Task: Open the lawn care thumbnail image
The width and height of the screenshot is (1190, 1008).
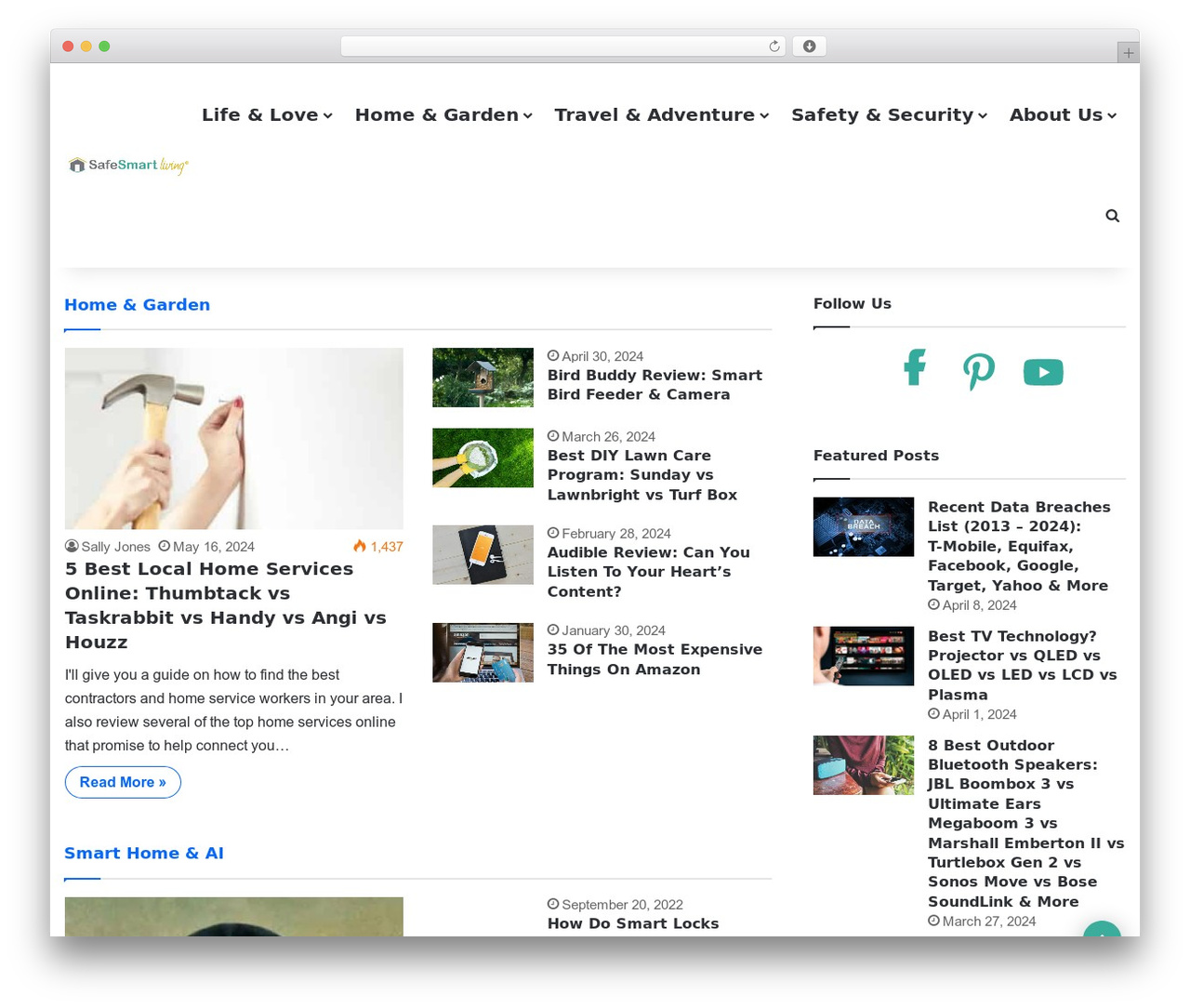Action: (x=483, y=458)
